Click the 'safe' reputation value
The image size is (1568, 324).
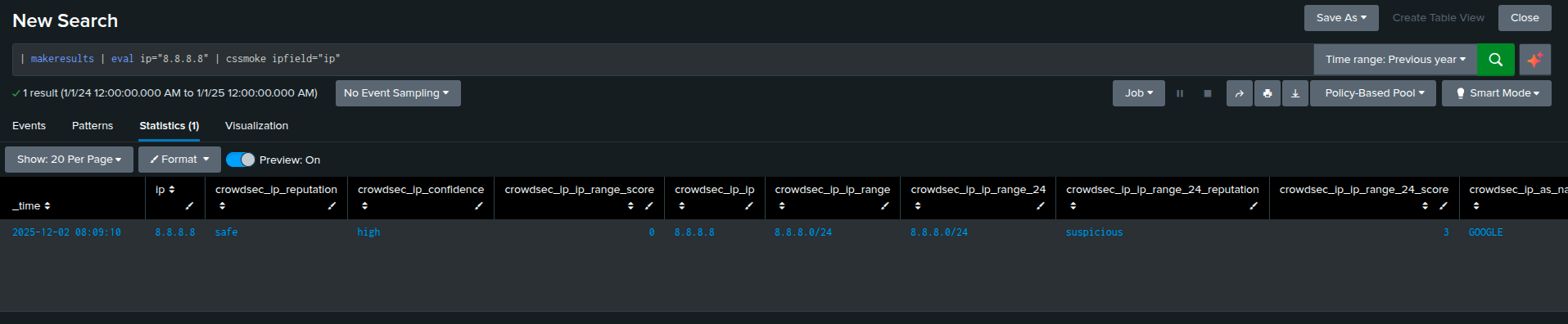point(227,232)
